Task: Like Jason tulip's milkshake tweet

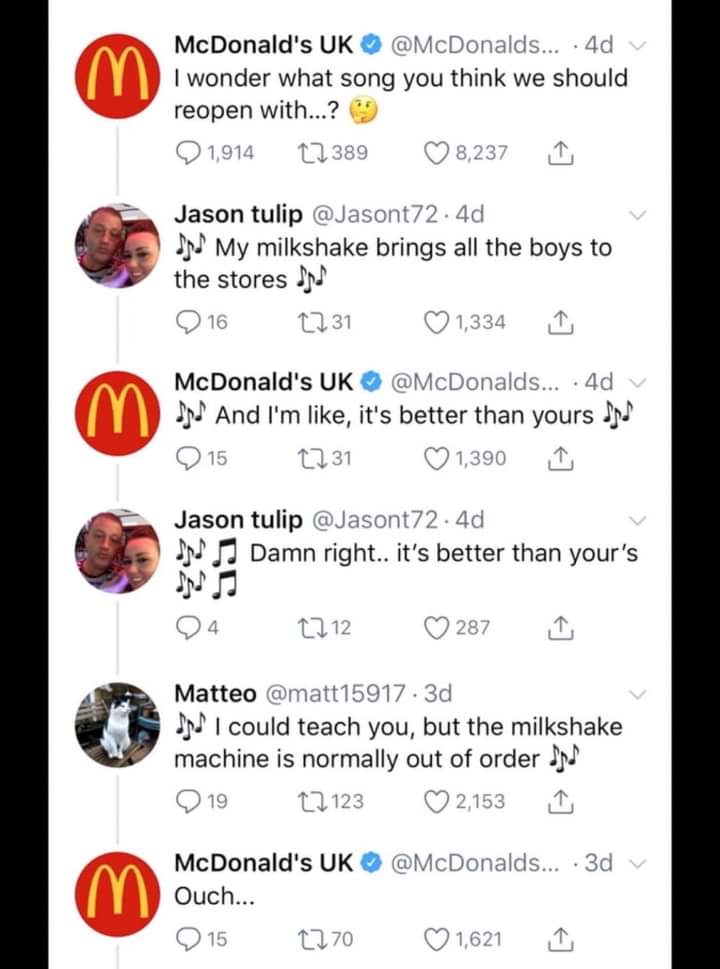Action: (x=437, y=322)
